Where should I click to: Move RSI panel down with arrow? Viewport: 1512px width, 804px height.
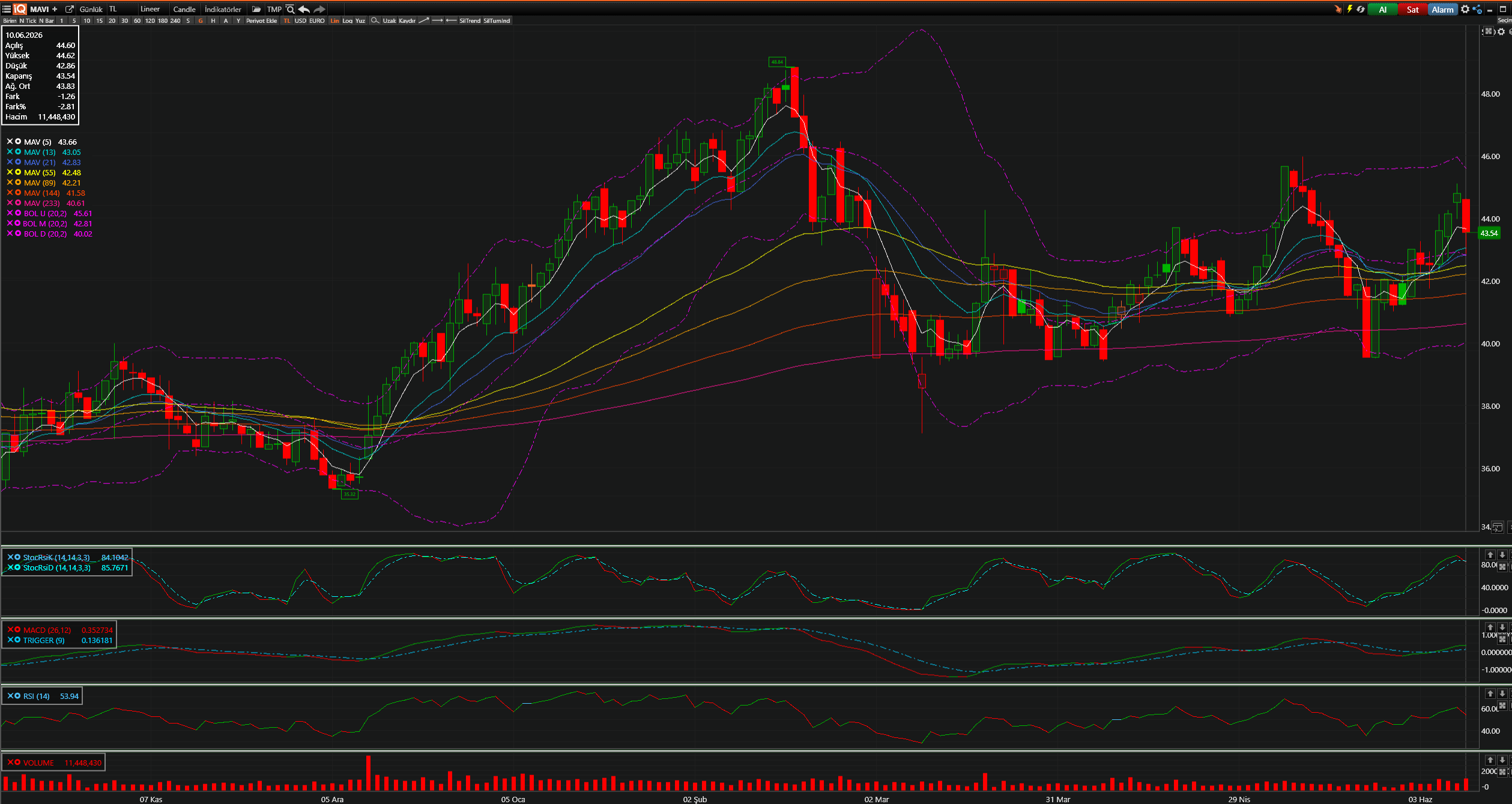(1502, 694)
